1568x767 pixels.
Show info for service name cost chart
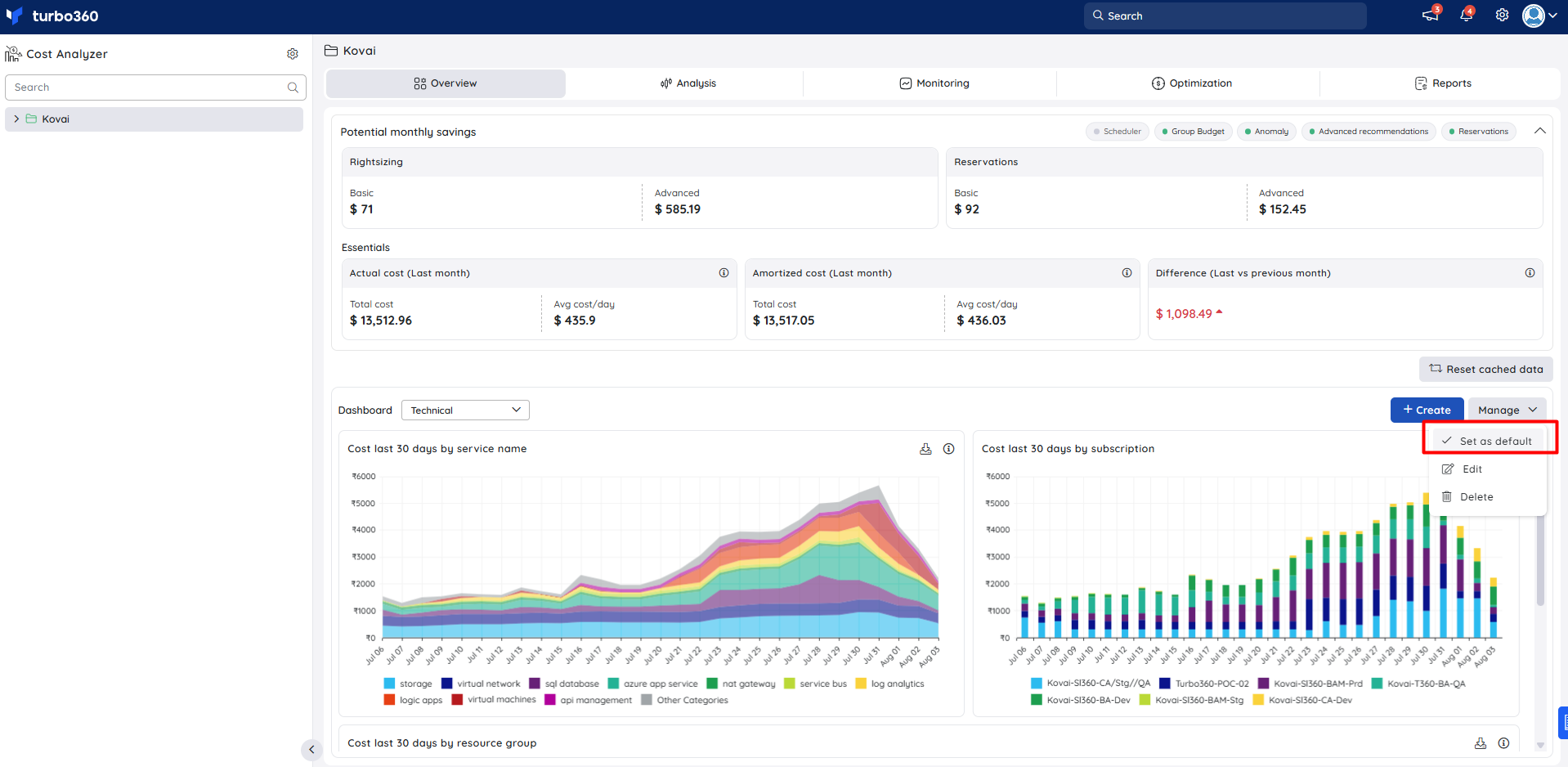tap(948, 449)
